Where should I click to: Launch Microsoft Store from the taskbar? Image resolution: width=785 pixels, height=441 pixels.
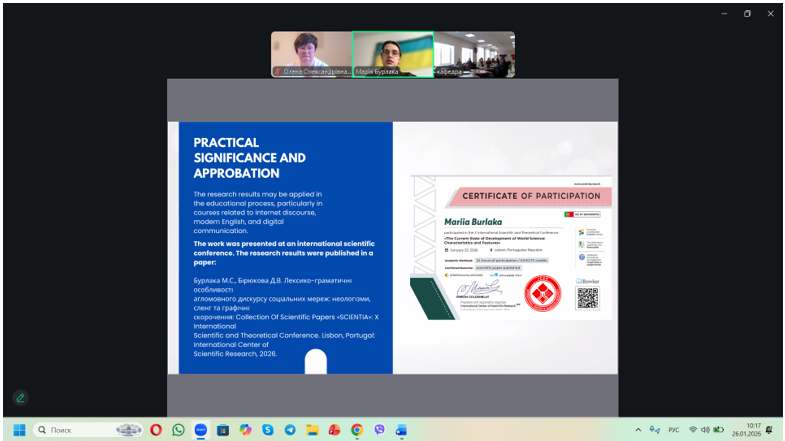click(x=223, y=430)
